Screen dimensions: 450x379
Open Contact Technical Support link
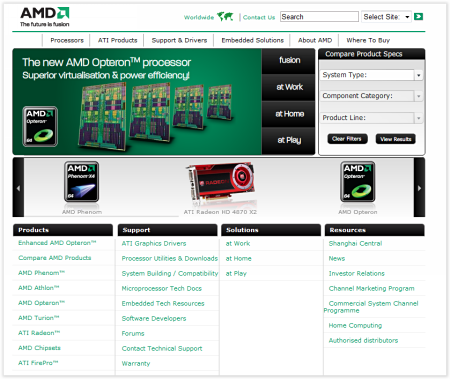pos(162,348)
